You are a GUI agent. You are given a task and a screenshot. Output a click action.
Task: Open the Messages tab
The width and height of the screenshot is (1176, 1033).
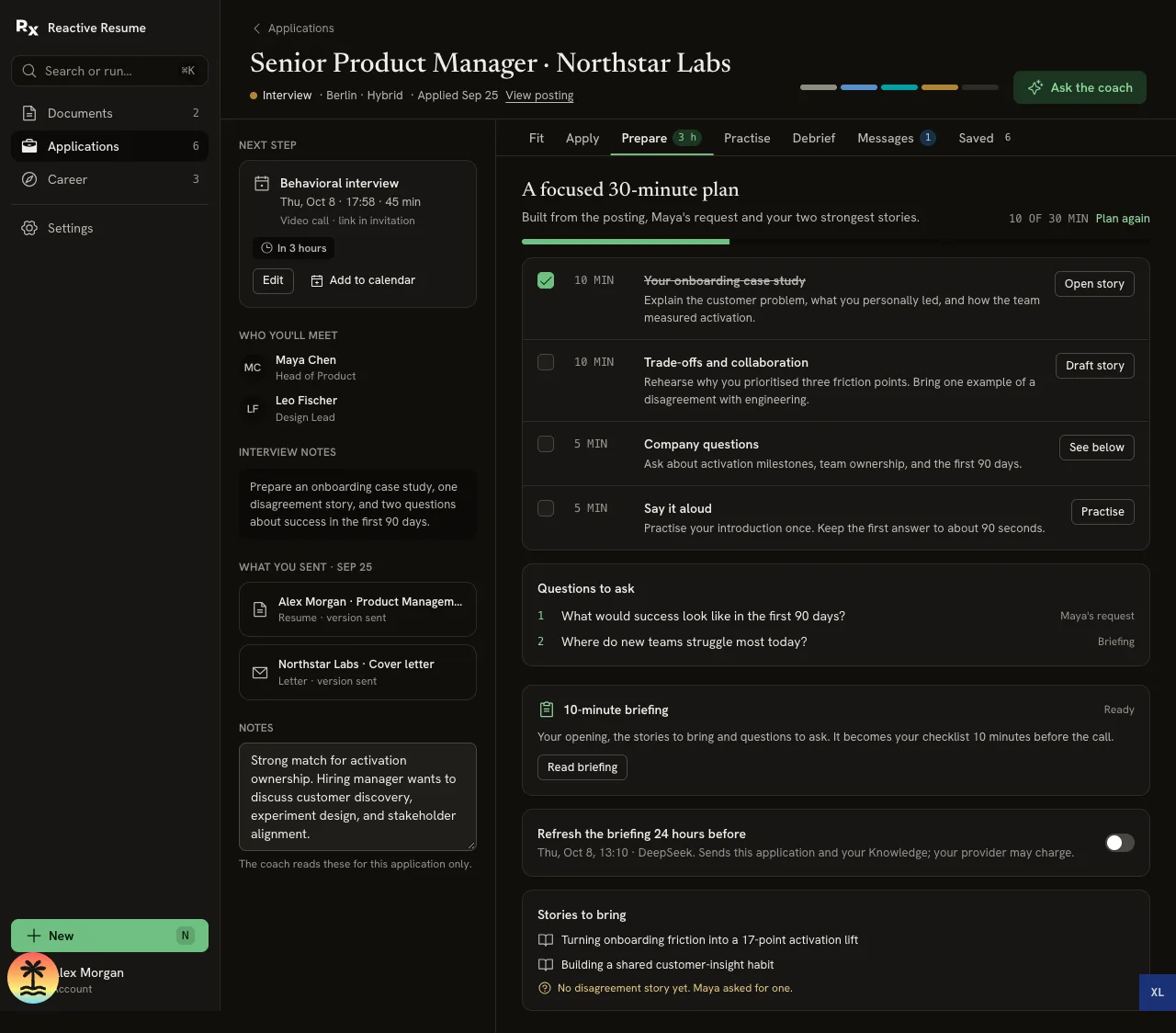coord(897,138)
